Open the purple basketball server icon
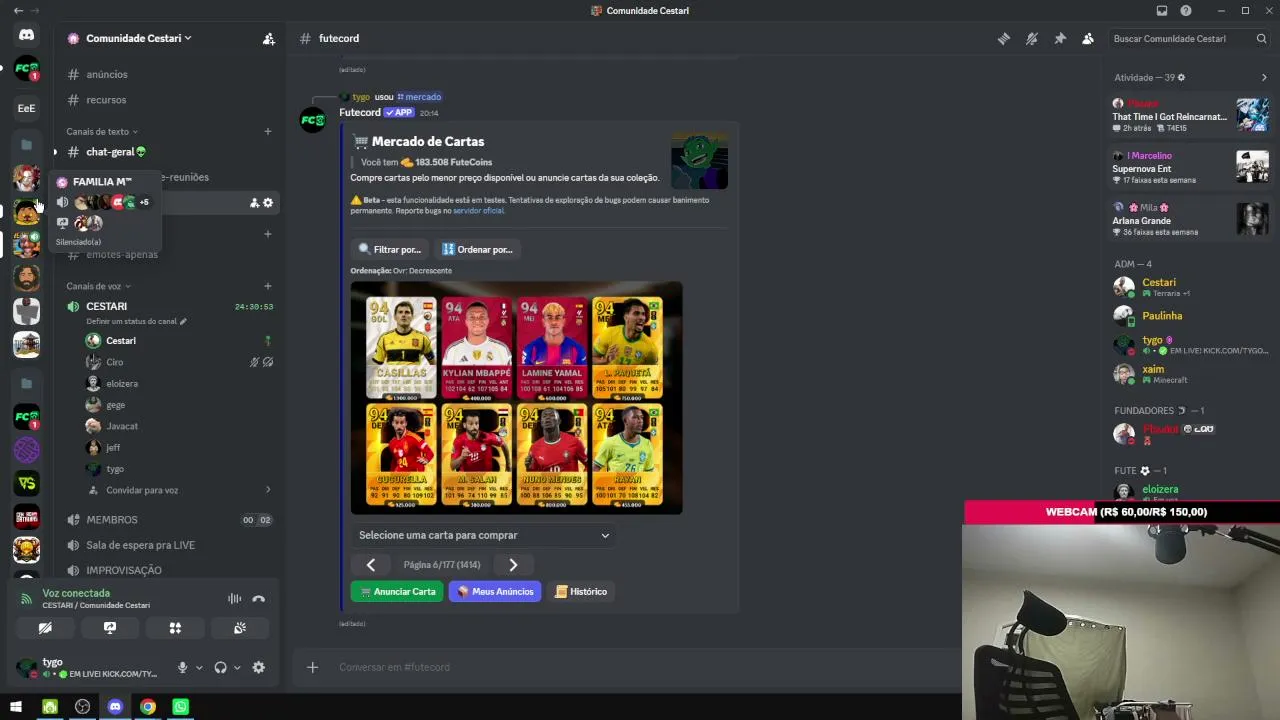 coord(26,450)
